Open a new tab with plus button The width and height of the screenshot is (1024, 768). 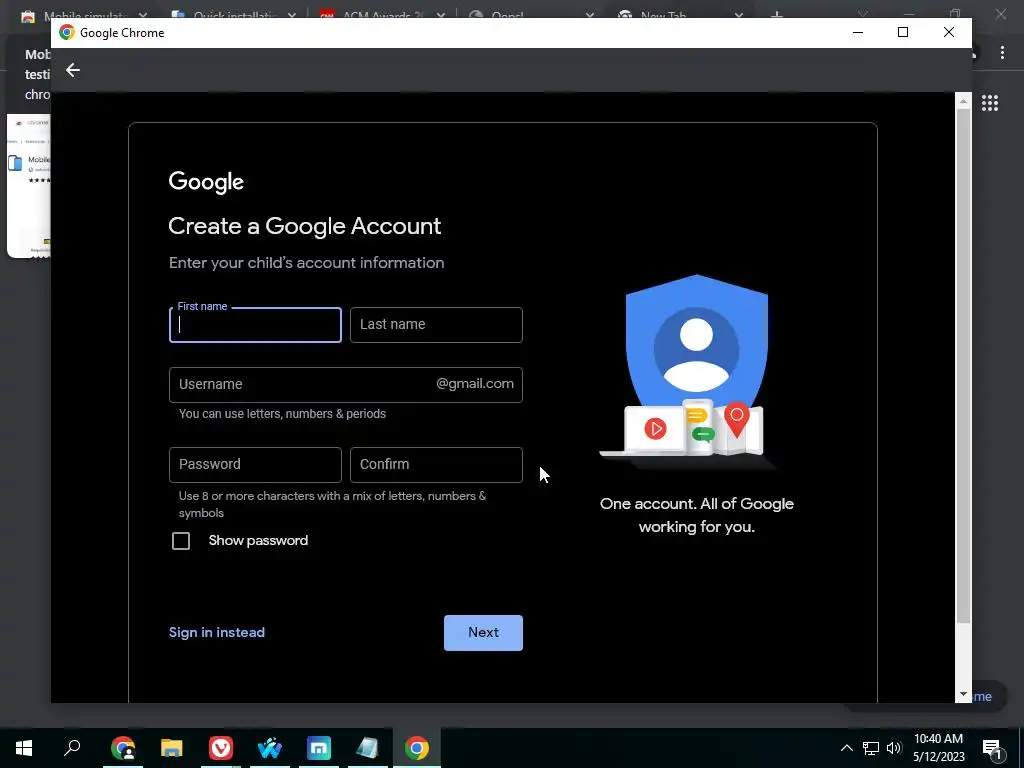[x=776, y=14]
